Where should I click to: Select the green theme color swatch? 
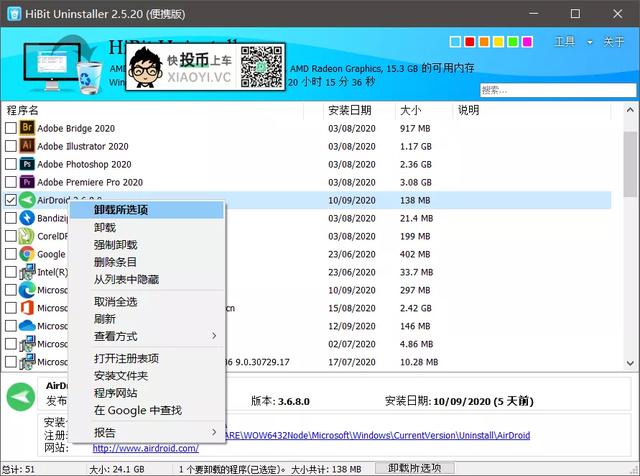513,42
